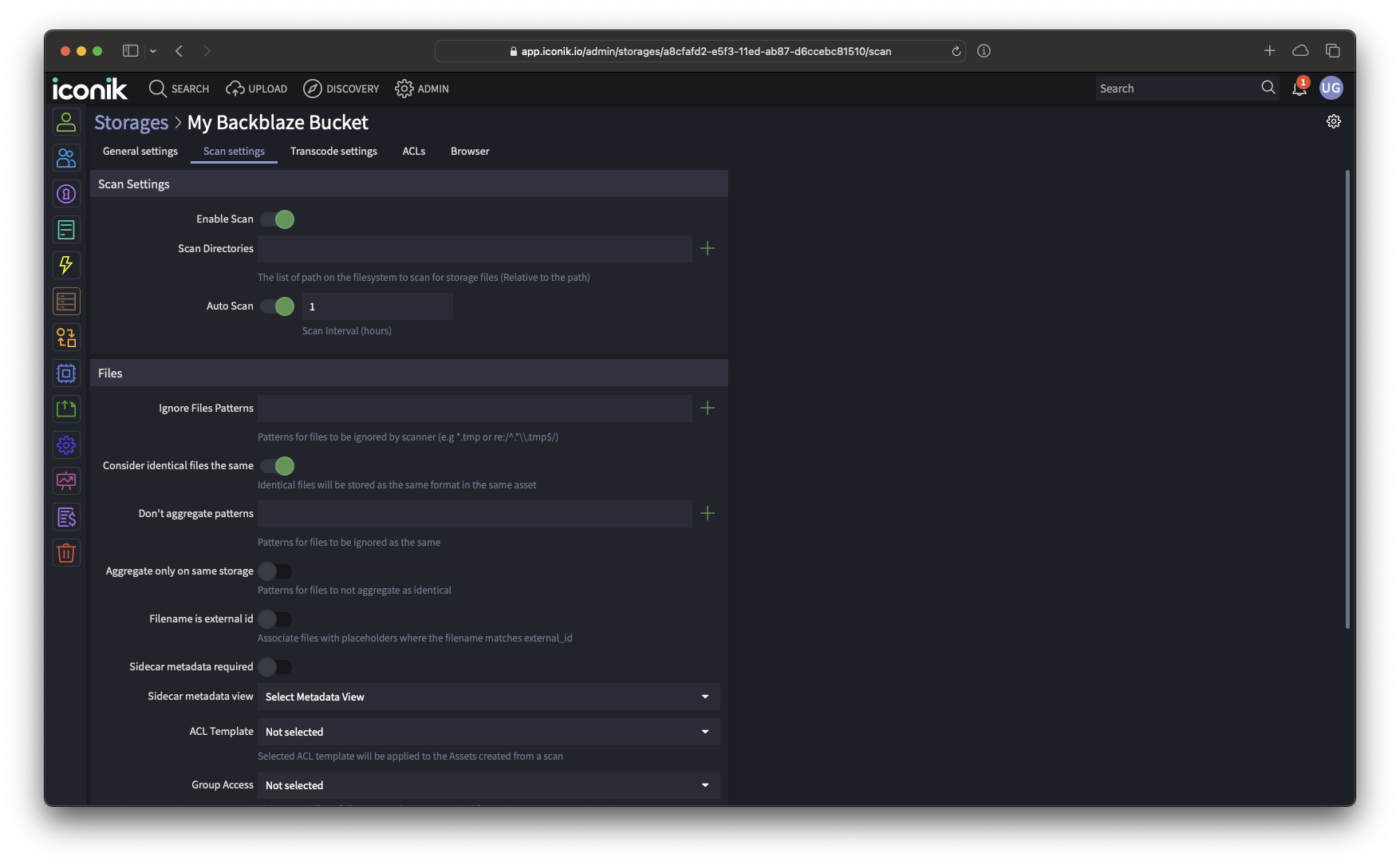Screen dimensions: 1400x865
Task: Open the red trash icon in sidebar
Action: (66, 553)
